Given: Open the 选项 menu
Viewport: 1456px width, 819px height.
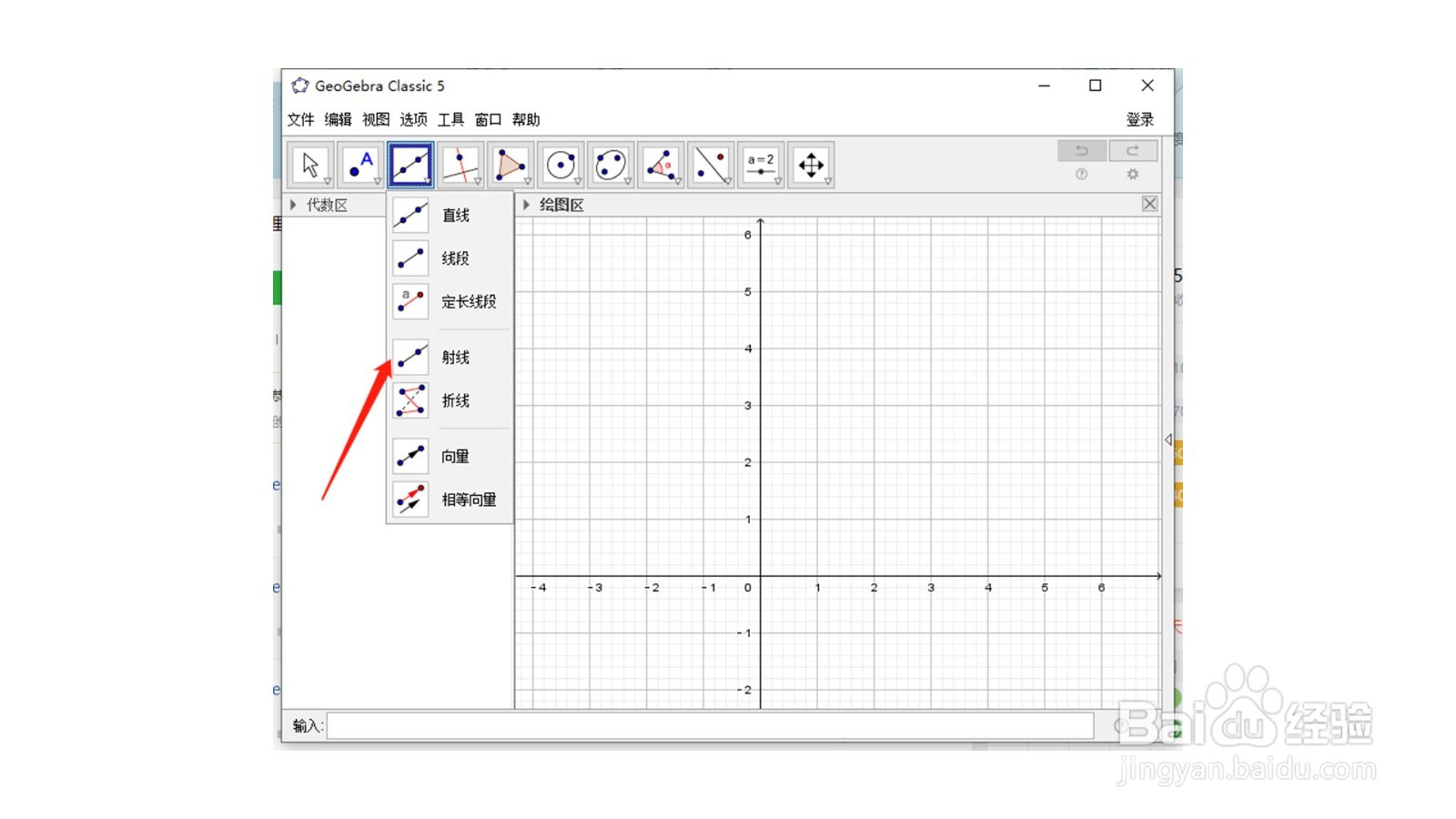Looking at the screenshot, I should 413,119.
